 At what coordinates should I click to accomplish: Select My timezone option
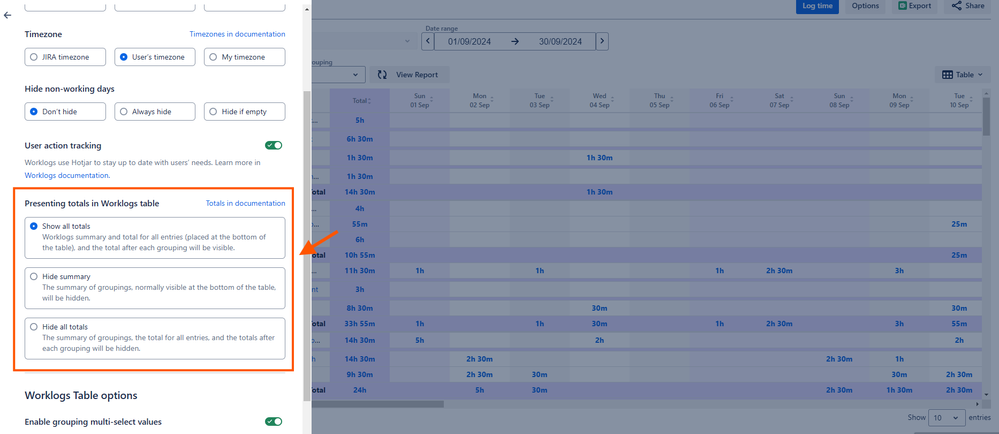point(245,57)
